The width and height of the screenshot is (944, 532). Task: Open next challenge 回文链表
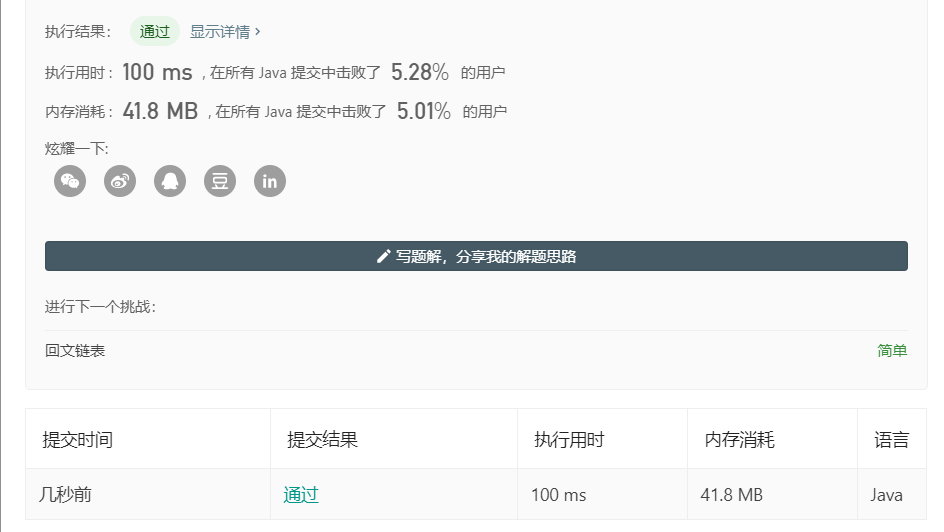click(x=75, y=351)
